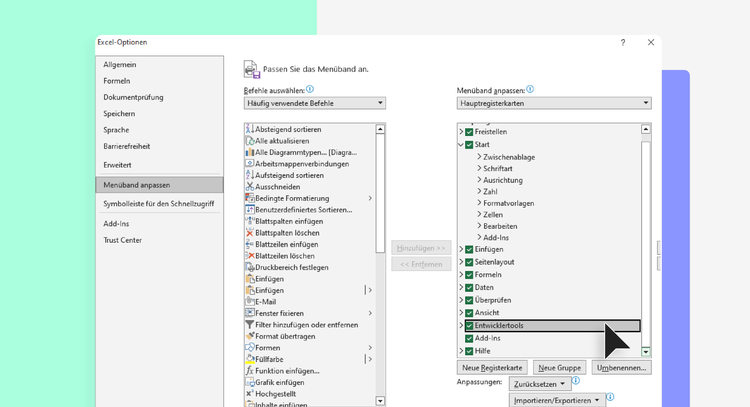Image resolution: width=750 pixels, height=407 pixels.
Task: Click the Fenster fixieren icon
Action: [249, 313]
